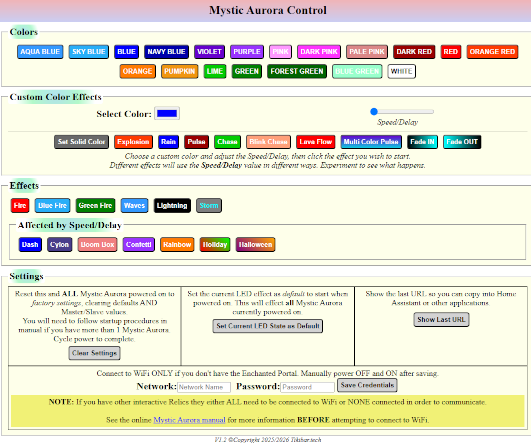The height and width of the screenshot is (443, 531).
Task: Select the DARK PINK color button
Action: point(319,52)
